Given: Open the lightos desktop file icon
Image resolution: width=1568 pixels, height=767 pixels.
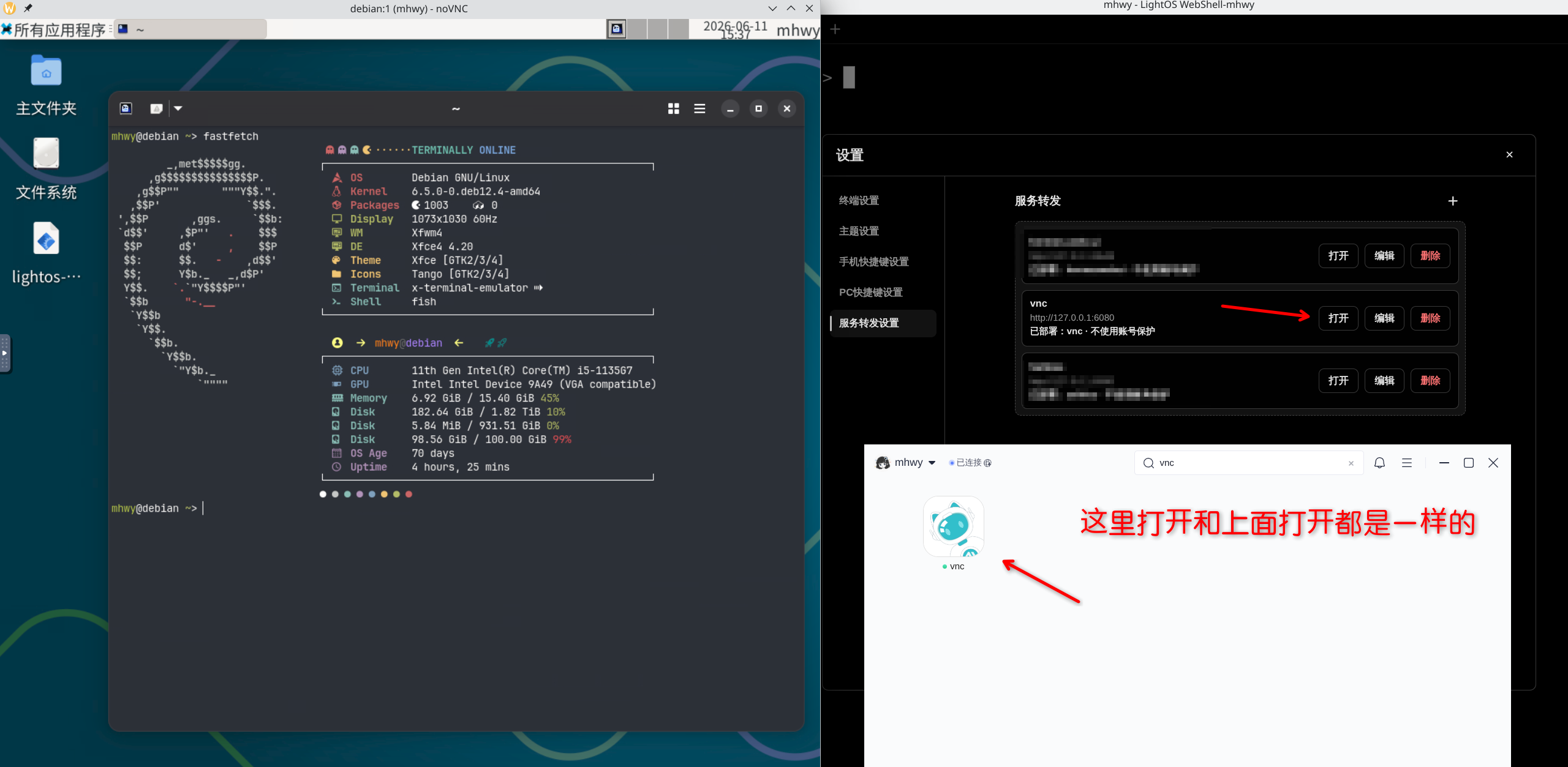Looking at the screenshot, I should coord(46,253).
